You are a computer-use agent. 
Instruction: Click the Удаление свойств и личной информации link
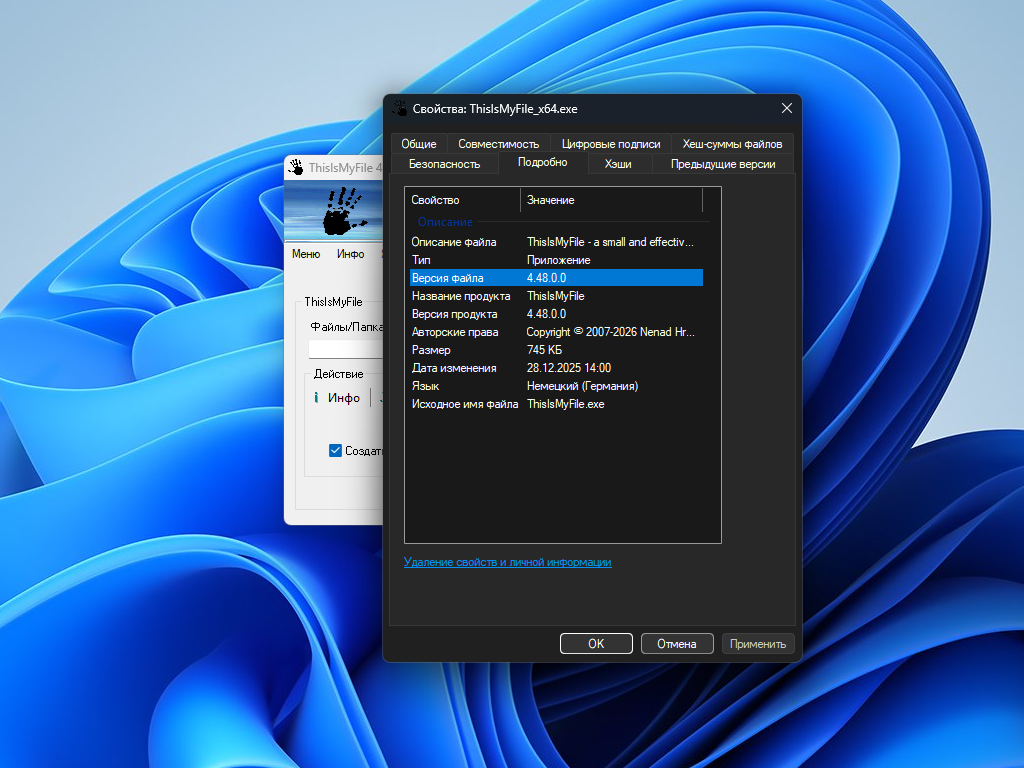point(507,562)
